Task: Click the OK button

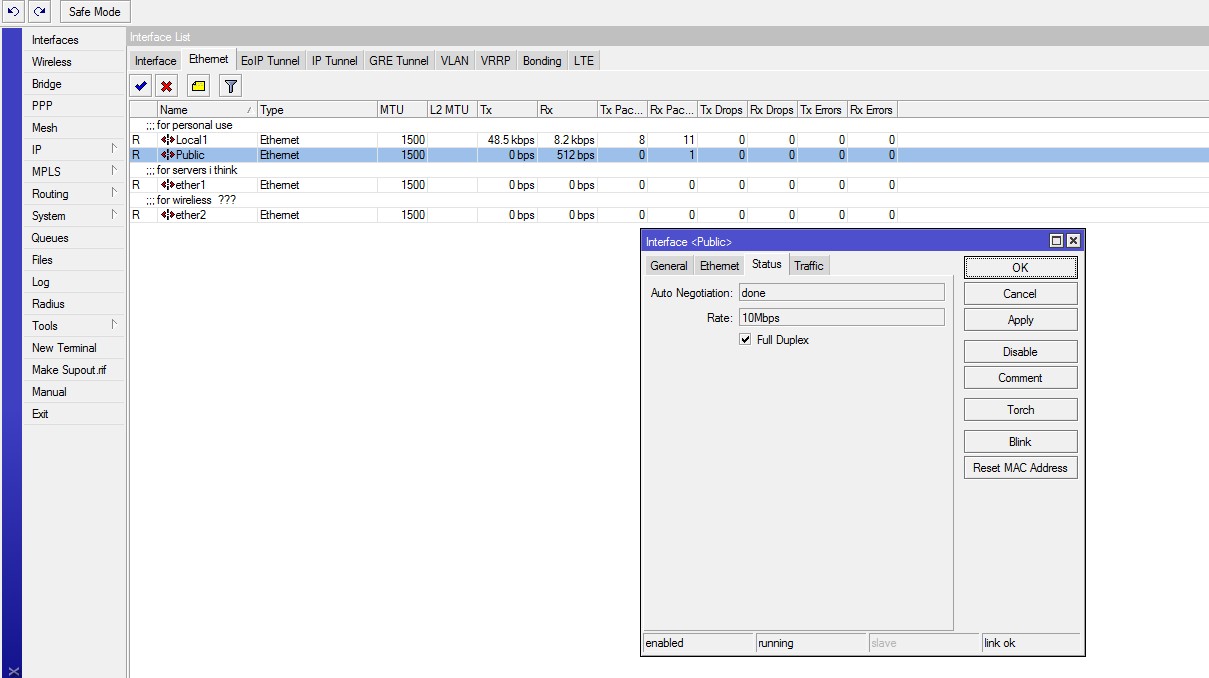Action: point(1020,267)
